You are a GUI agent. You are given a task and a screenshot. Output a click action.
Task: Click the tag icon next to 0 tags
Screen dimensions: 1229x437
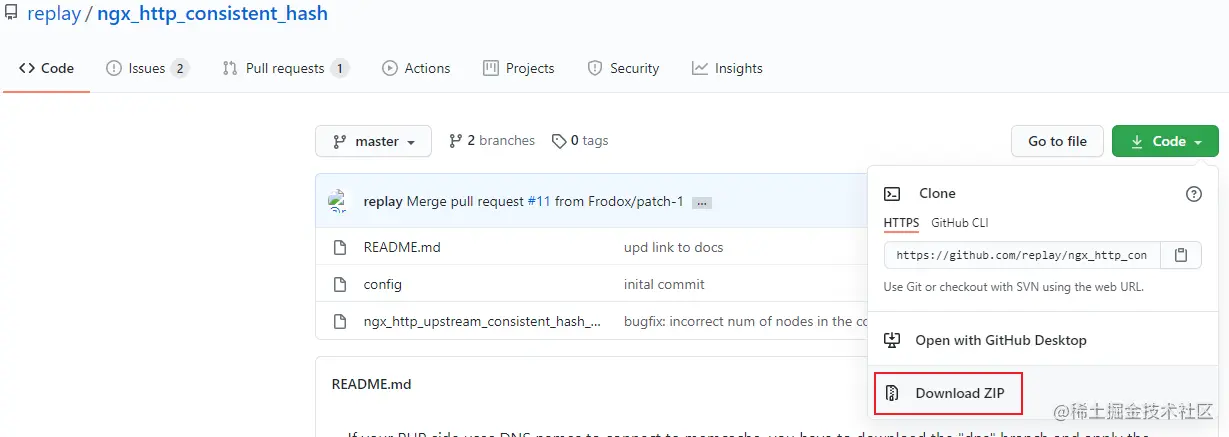tap(559, 141)
